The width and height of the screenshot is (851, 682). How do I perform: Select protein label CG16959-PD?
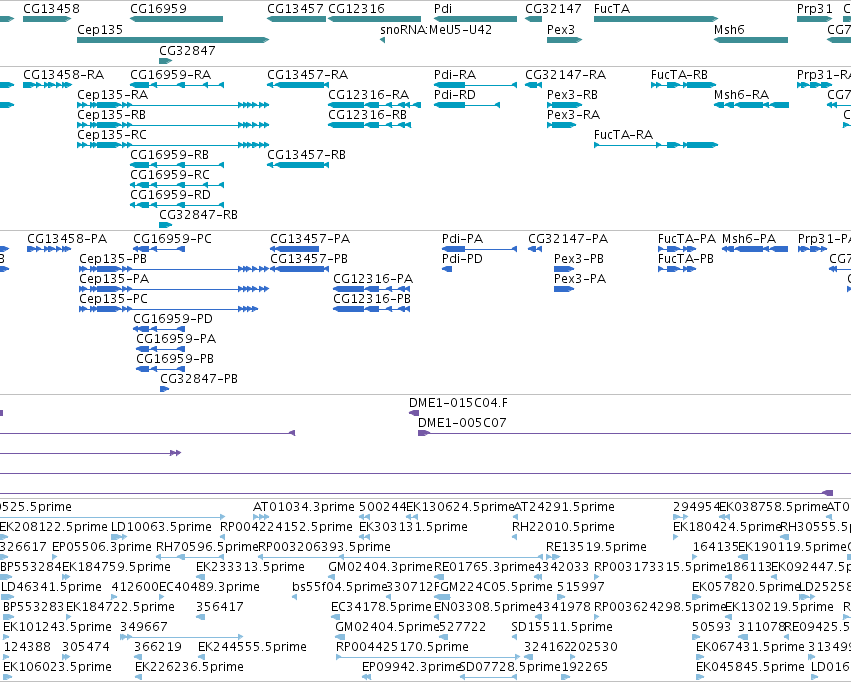pyautogui.click(x=173, y=319)
